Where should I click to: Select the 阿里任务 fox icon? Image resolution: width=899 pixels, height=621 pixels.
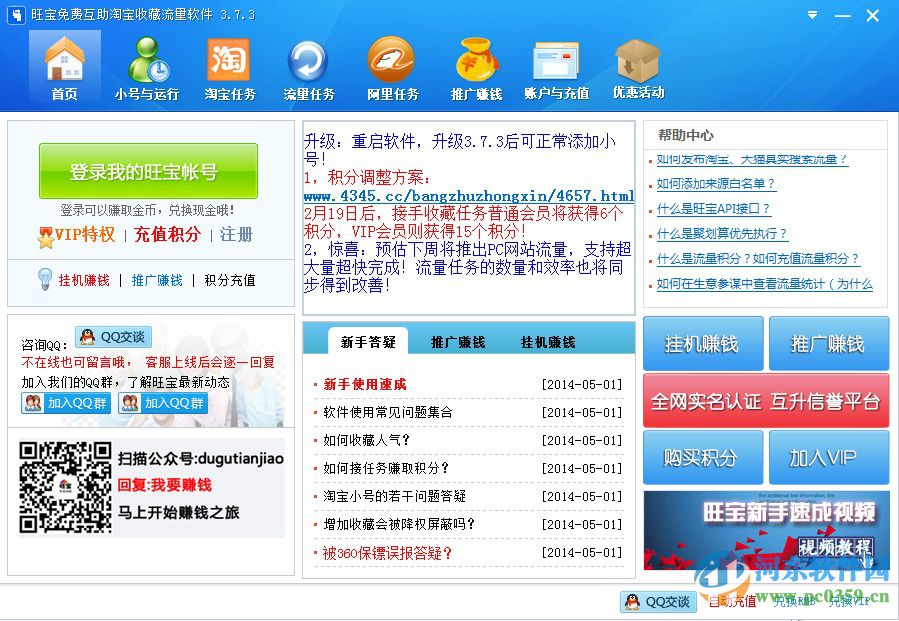391,62
